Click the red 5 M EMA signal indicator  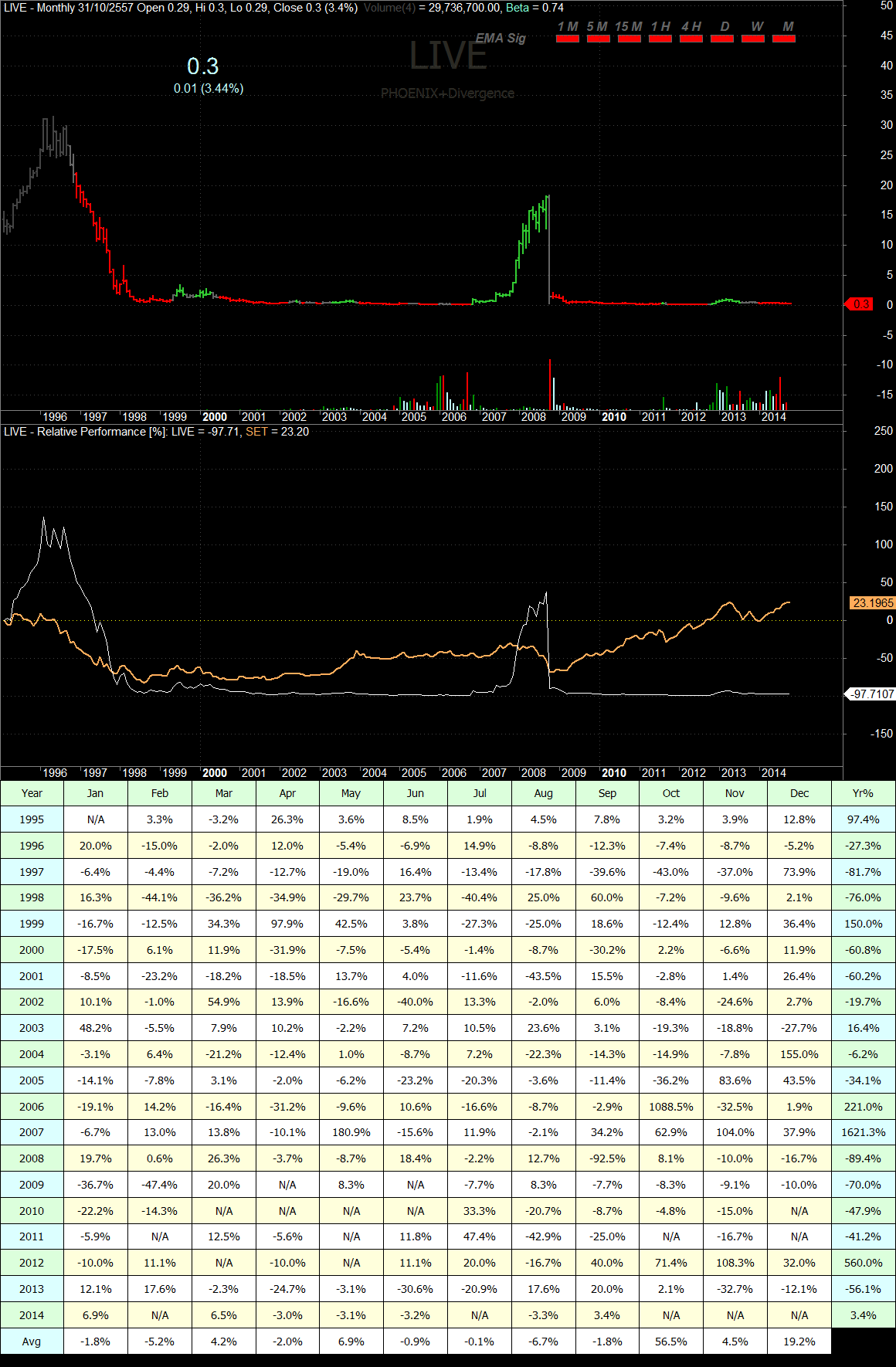(599, 39)
